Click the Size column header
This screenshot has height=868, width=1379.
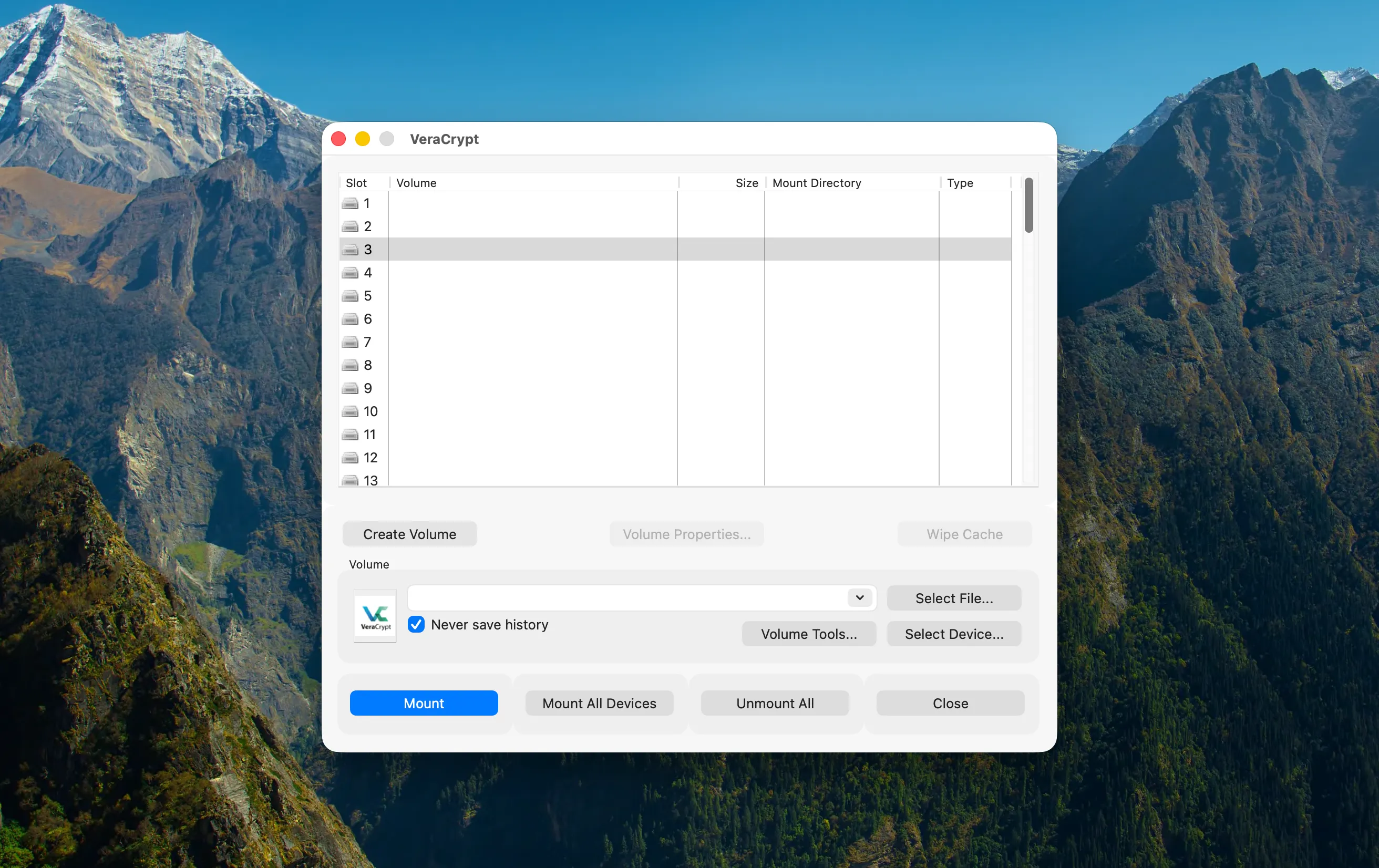click(722, 183)
